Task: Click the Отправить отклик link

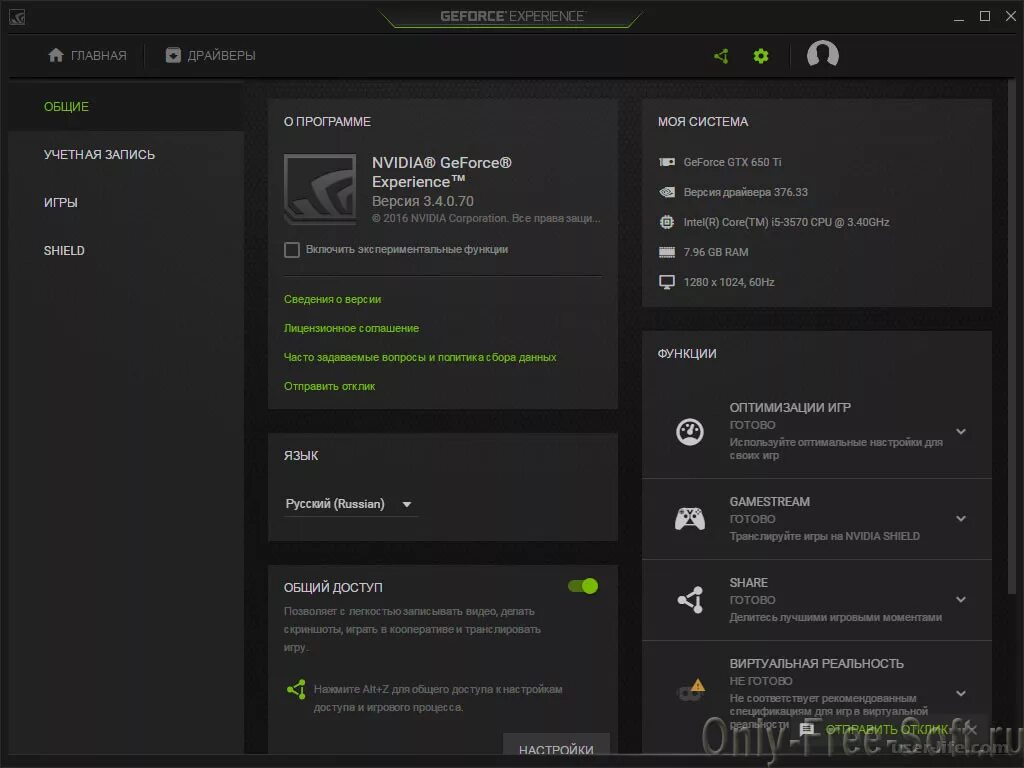Action: pyautogui.click(x=329, y=387)
